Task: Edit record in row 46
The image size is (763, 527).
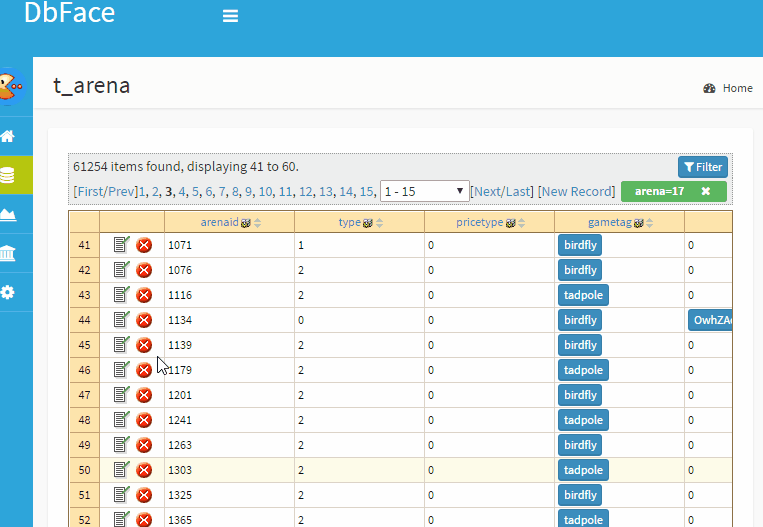Action: (x=121, y=369)
